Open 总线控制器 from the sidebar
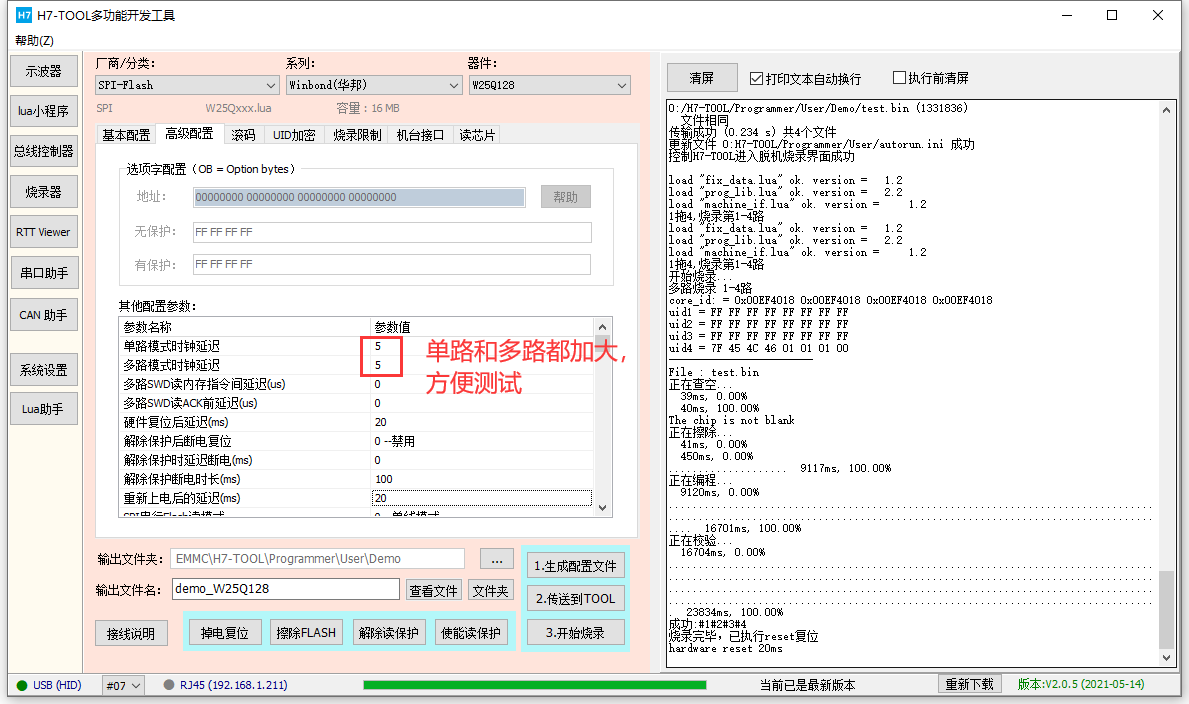Screen dimensions: 1189x704 pyautogui.click(x=44, y=151)
